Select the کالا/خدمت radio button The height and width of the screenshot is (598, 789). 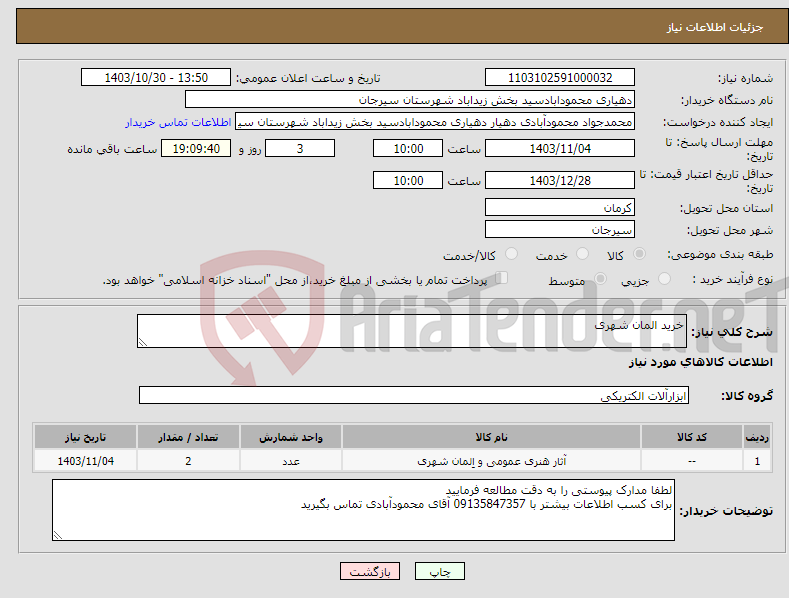click(x=511, y=254)
